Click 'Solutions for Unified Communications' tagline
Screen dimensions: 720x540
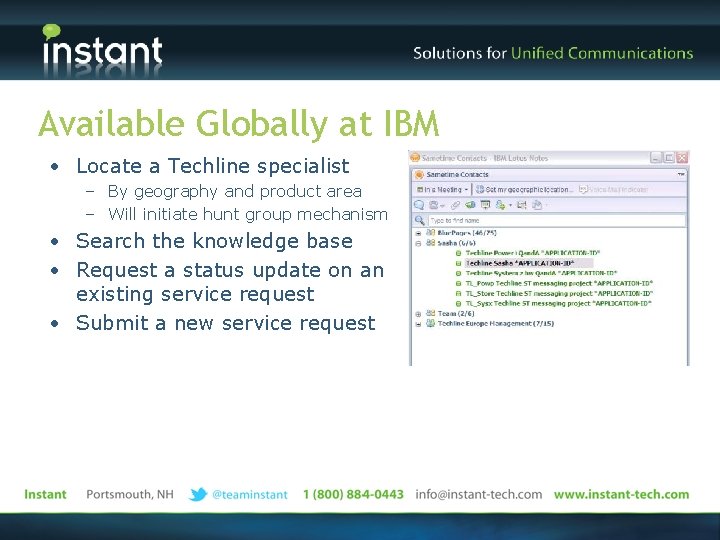point(553,53)
